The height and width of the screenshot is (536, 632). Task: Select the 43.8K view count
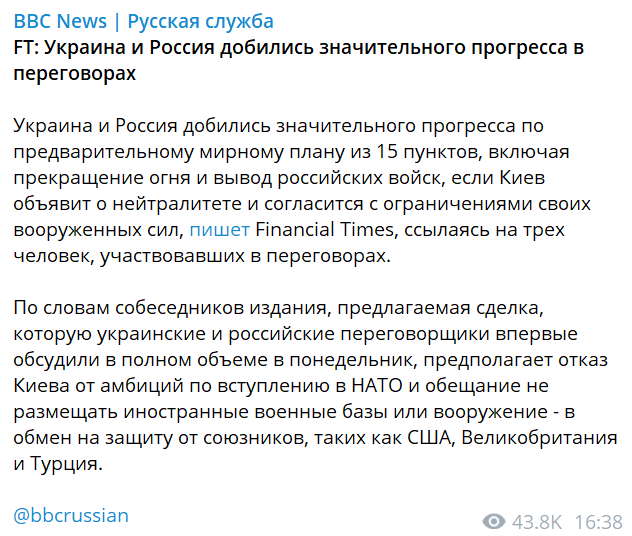(536, 522)
